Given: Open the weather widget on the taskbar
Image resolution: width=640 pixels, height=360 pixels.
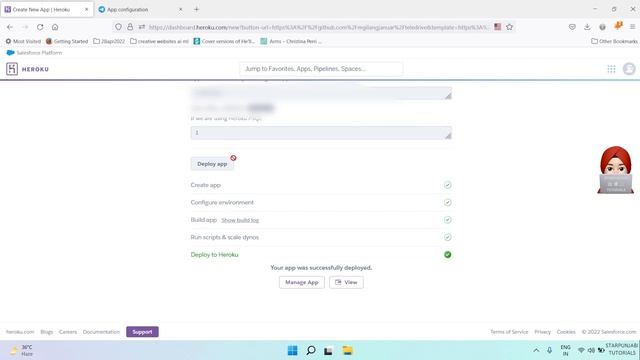Looking at the screenshot, I should point(21,350).
